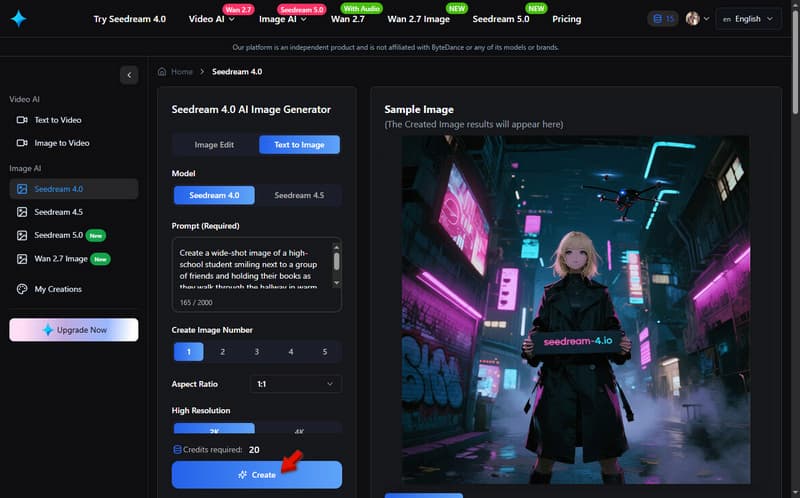Open Text to Video in sidebar
This screenshot has height=498, width=800.
click(58, 120)
